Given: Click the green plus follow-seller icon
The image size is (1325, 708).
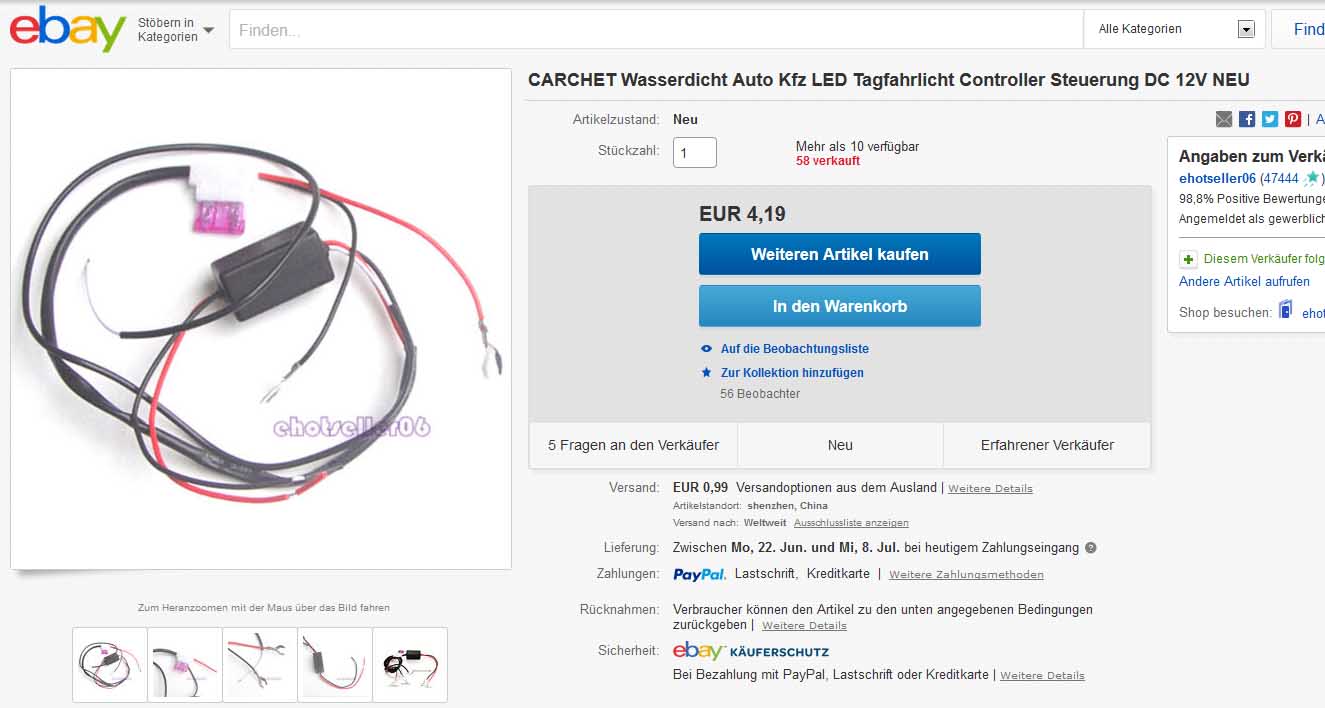Looking at the screenshot, I should 1188,259.
